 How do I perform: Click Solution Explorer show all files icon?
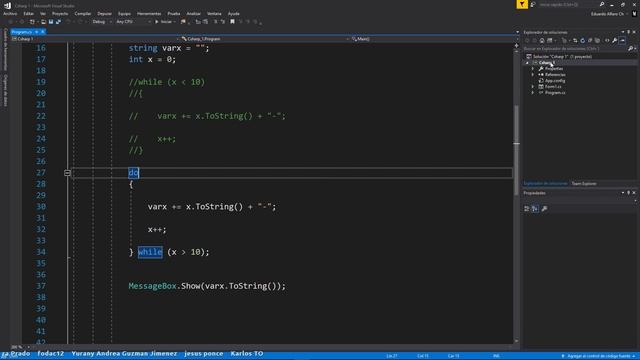coord(597,40)
